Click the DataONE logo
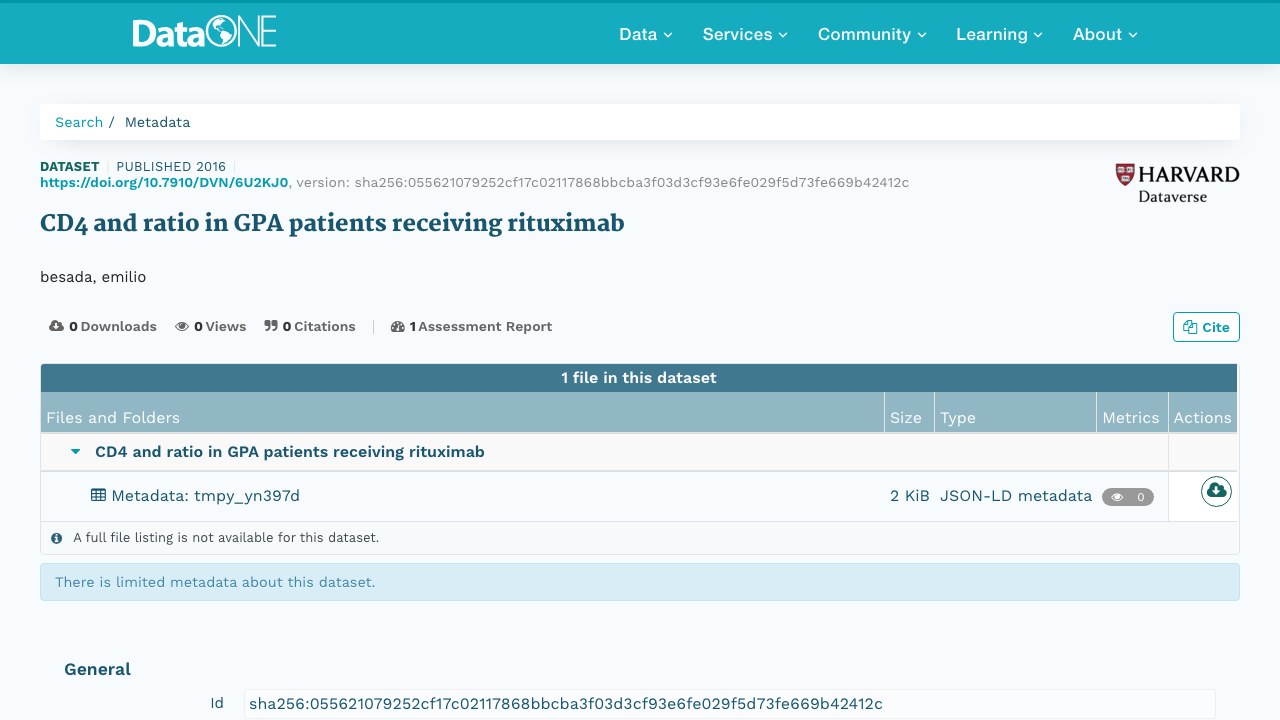Viewport: 1280px width, 720px height. 204,33
